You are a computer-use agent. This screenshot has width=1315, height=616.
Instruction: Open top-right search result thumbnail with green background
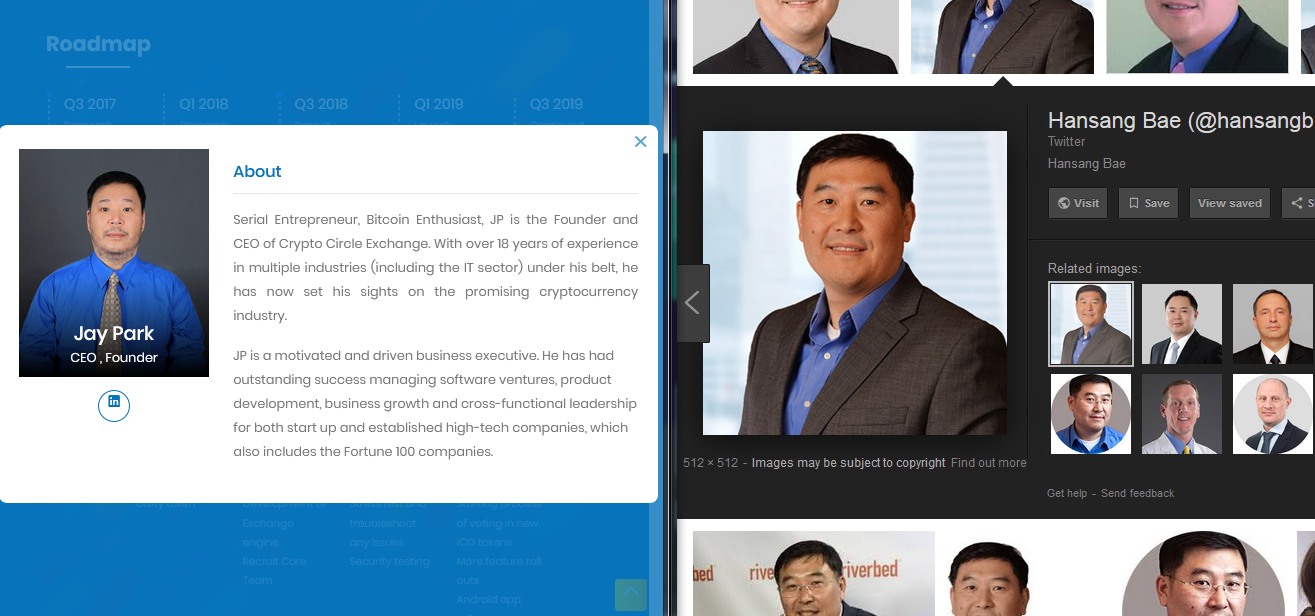[x=1197, y=37]
